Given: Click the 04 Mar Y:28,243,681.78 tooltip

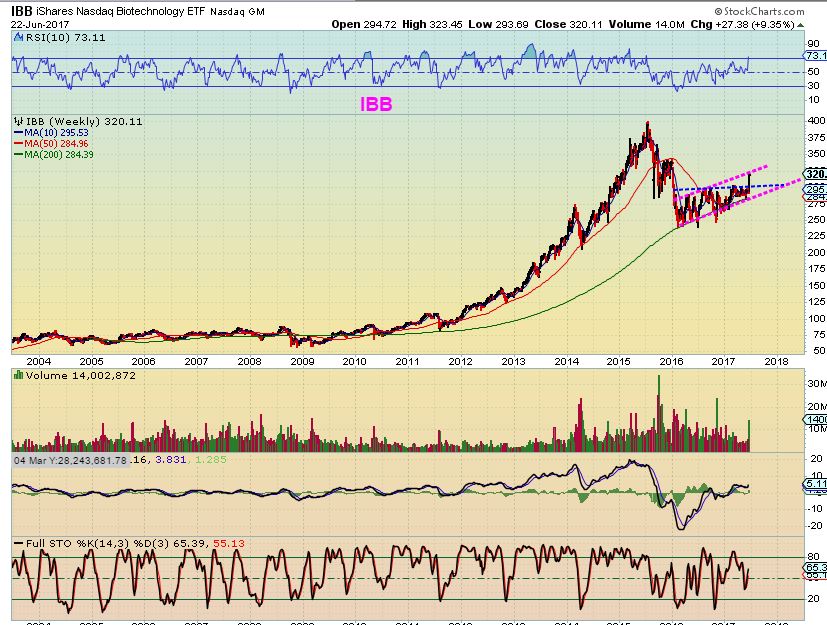Looking at the screenshot, I should point(70,460).
